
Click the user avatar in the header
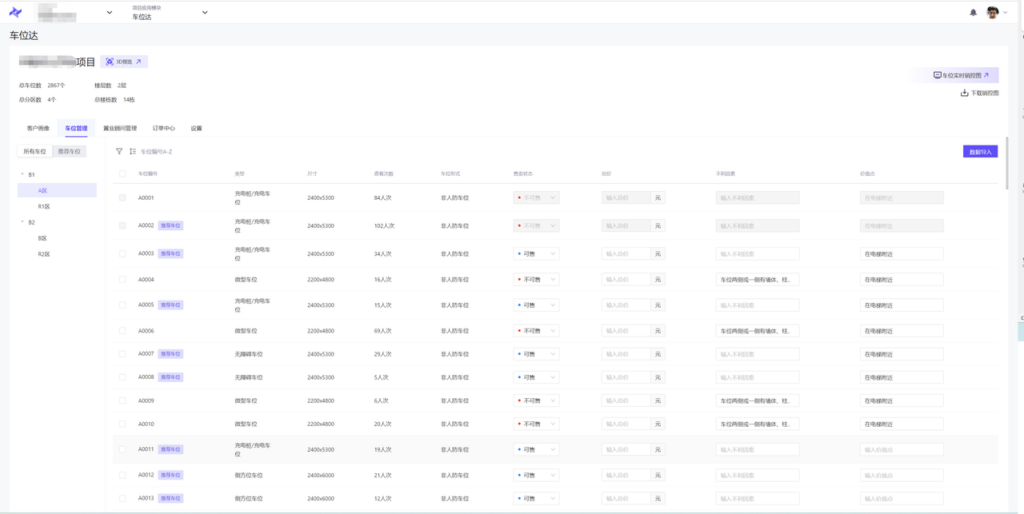(992, 12)
